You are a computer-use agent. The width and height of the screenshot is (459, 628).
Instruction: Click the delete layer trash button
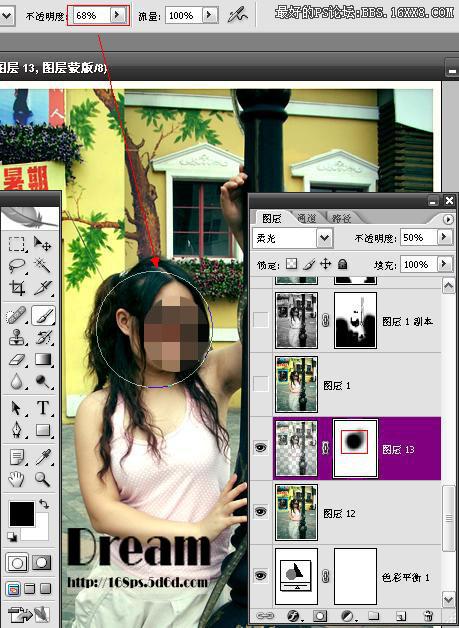[x=428, y=615]
